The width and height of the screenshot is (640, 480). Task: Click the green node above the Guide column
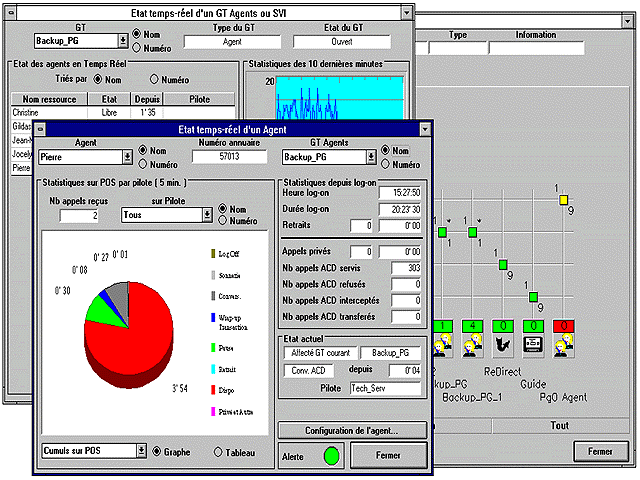(x=533, y=296)
